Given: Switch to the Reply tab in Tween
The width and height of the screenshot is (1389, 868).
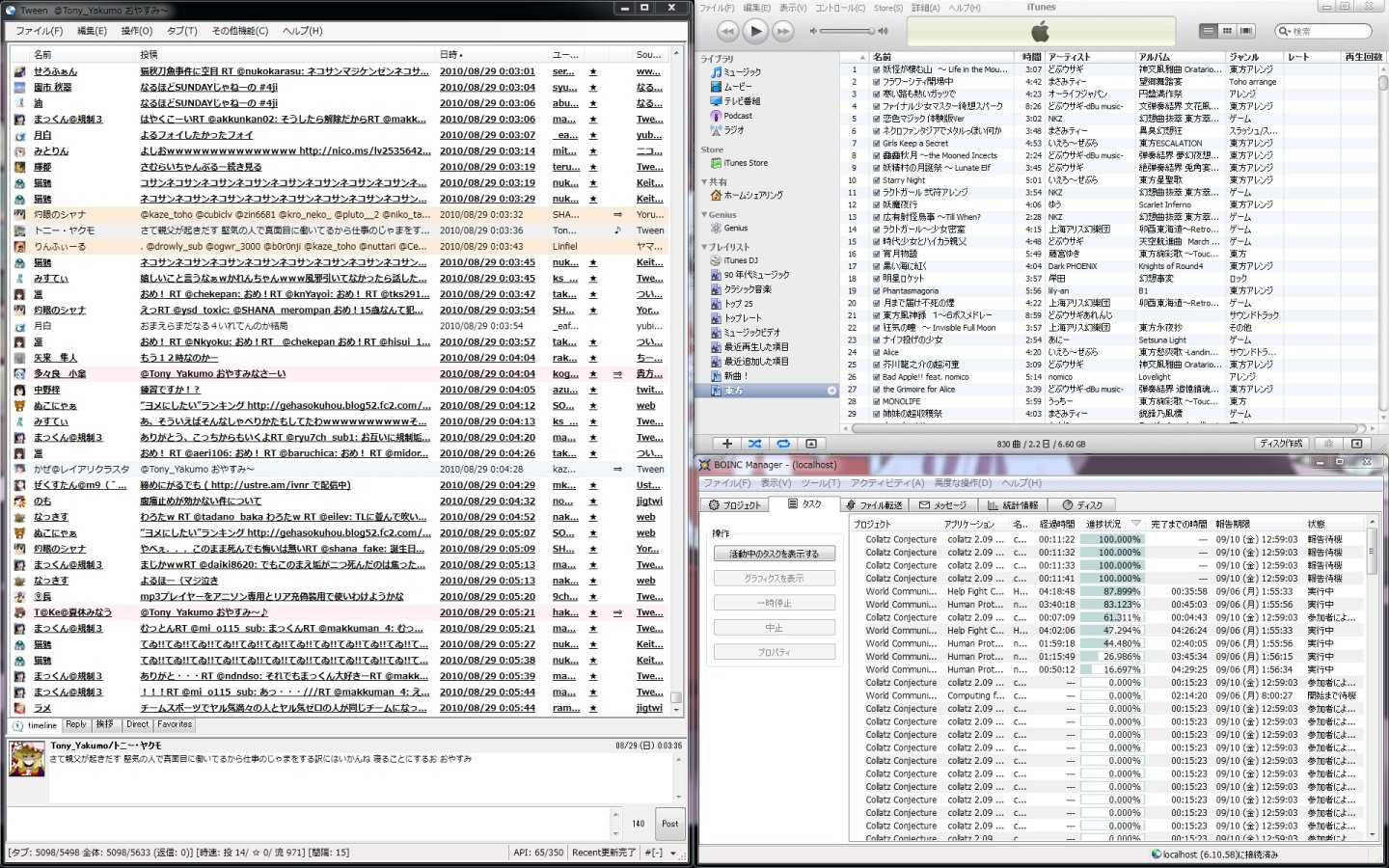Looking at the screenshot, I should coord(76,724).
